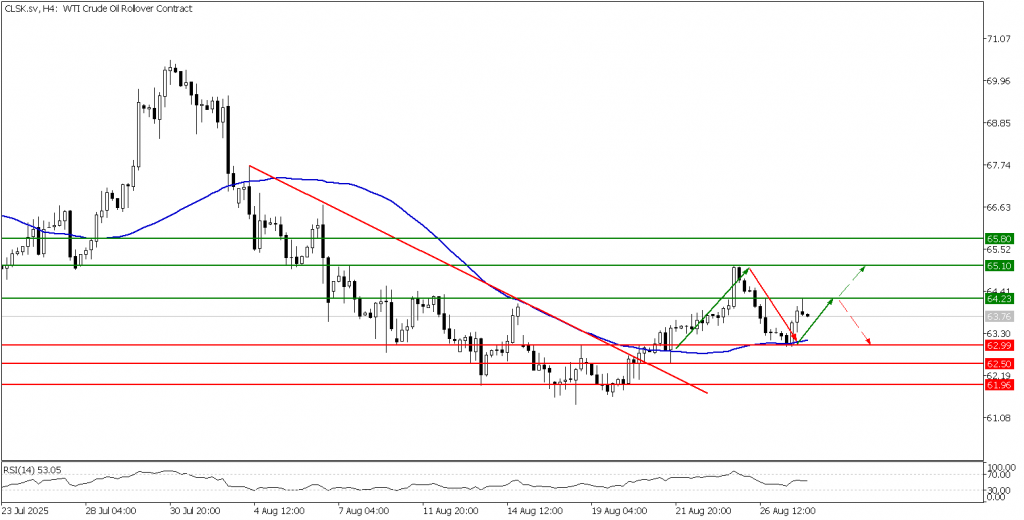Click the RSI(14) 53.05 indicator label
Image resolution: width=1024 pixels, height=520 pixels.
click(29, 468)
